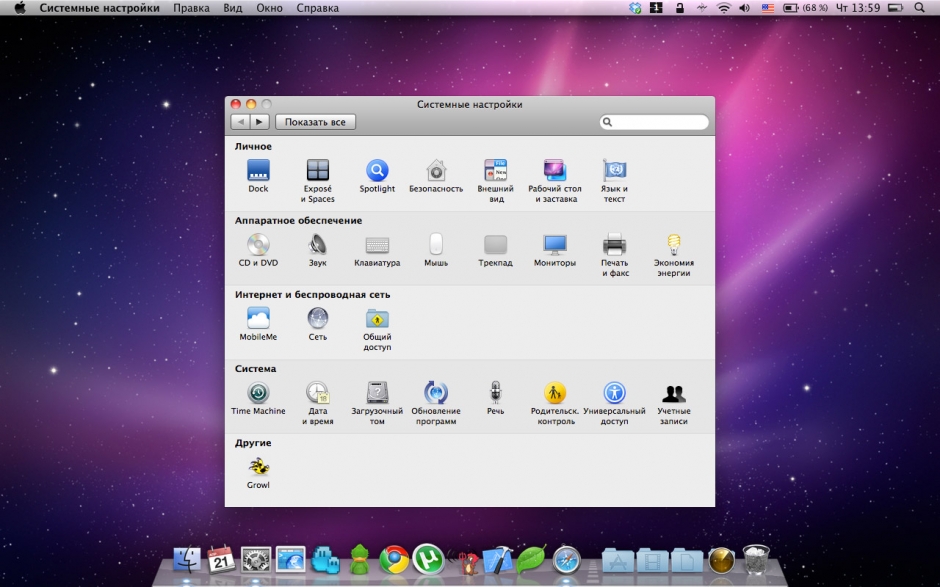Open the Окно menu
This screenshot has width=940, height=587.
(x=269, y=8)
